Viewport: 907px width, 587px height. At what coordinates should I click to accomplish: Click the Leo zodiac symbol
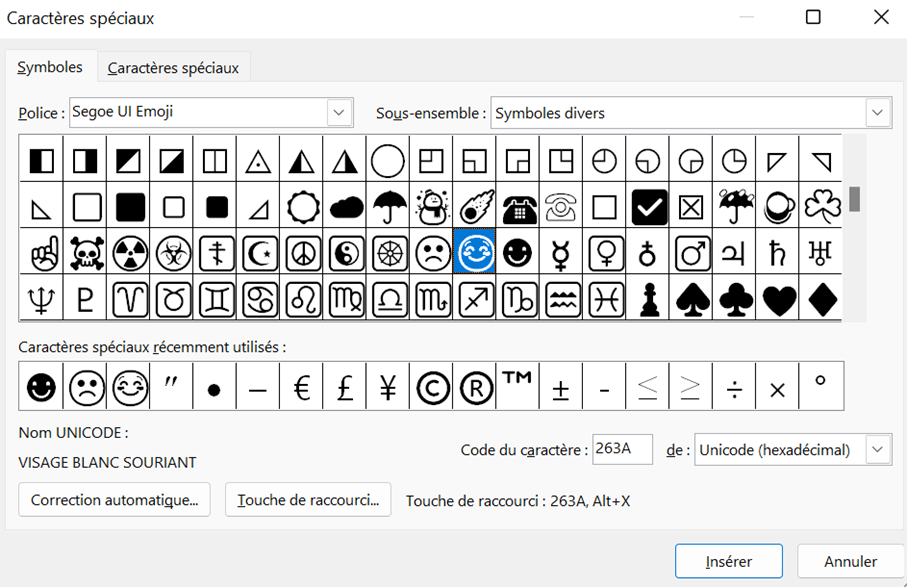click(x=302, y=299)
